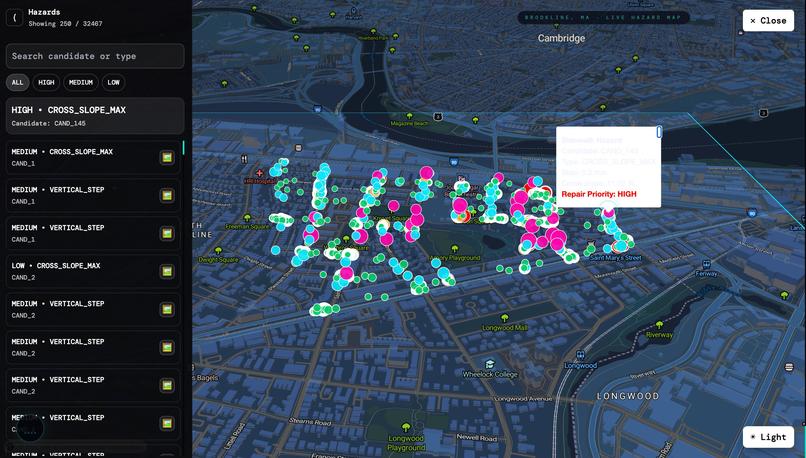Select the Riverway park tree icon
This screenshot has height=458, width=806.
pos(660,325)
